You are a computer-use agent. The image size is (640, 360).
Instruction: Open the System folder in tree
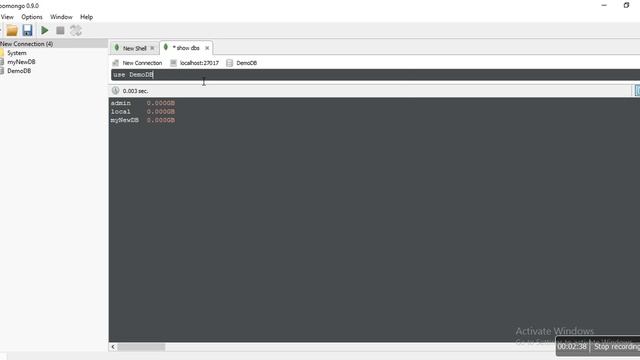tap(17, 53)
